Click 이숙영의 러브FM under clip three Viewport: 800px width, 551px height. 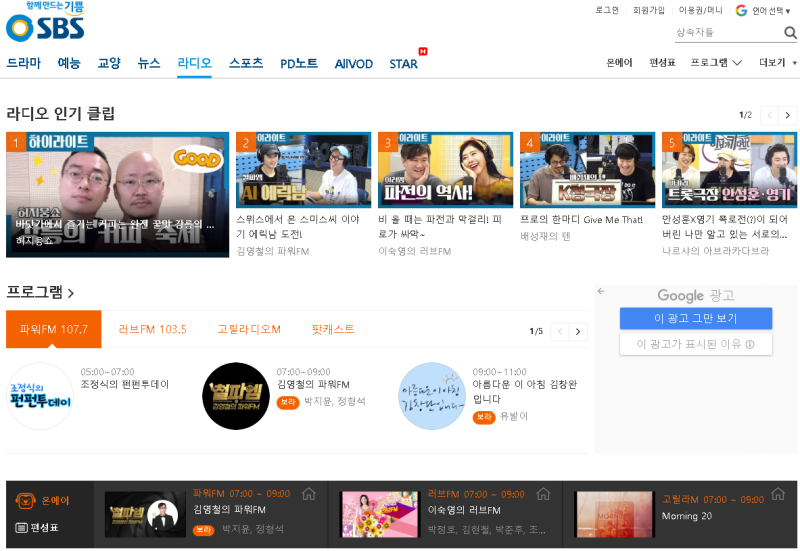click(x=415, y=251)
